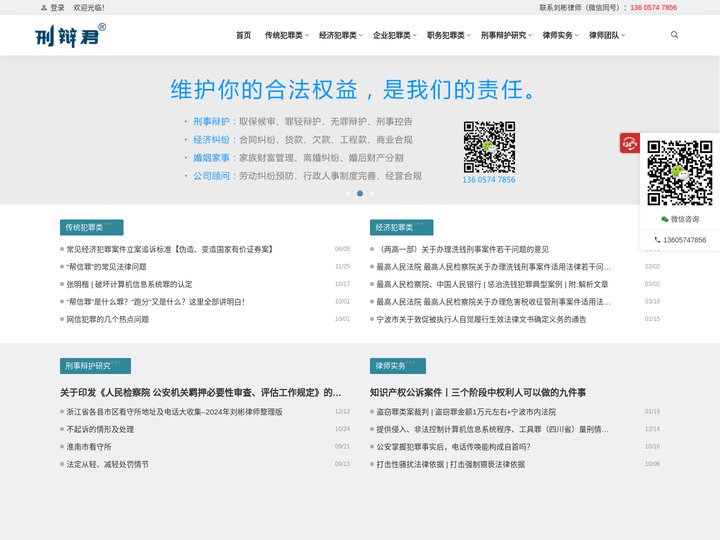This screenshot has height=540, width=720.
Task: Click the login user icon
Action: click(x=44, y=8)
